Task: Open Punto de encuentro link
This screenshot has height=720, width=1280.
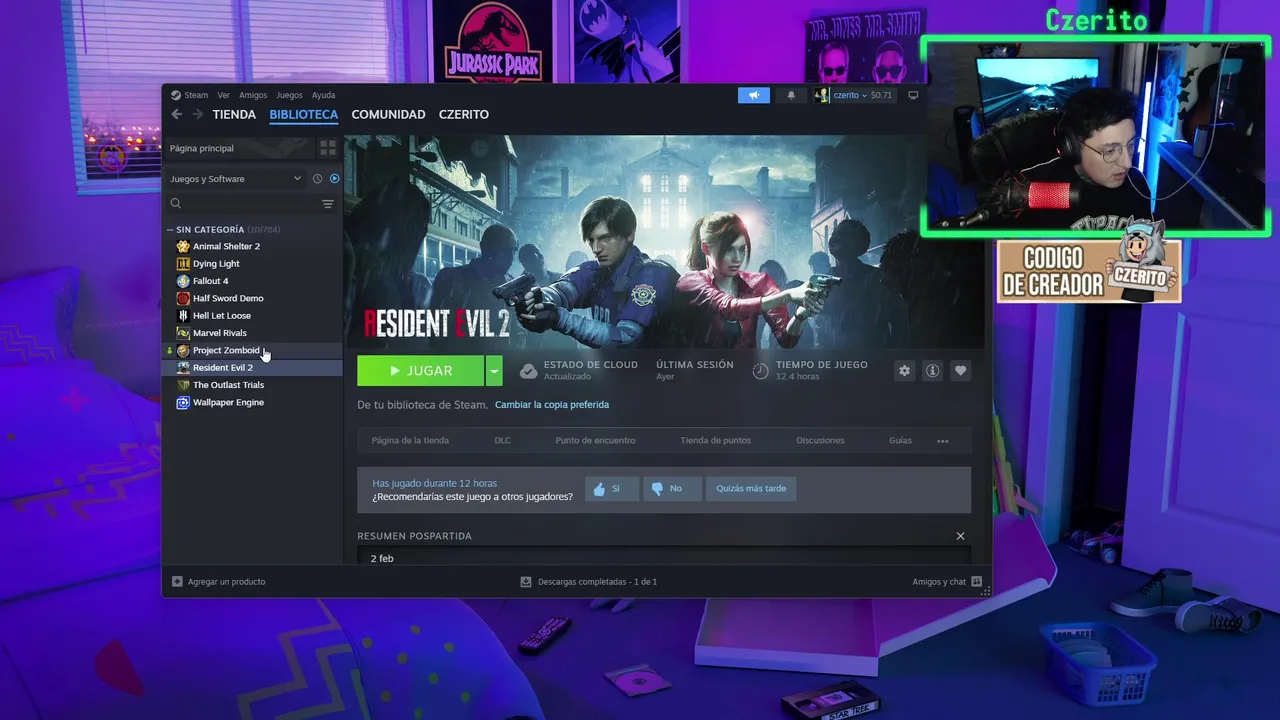Action: (595, 440)
